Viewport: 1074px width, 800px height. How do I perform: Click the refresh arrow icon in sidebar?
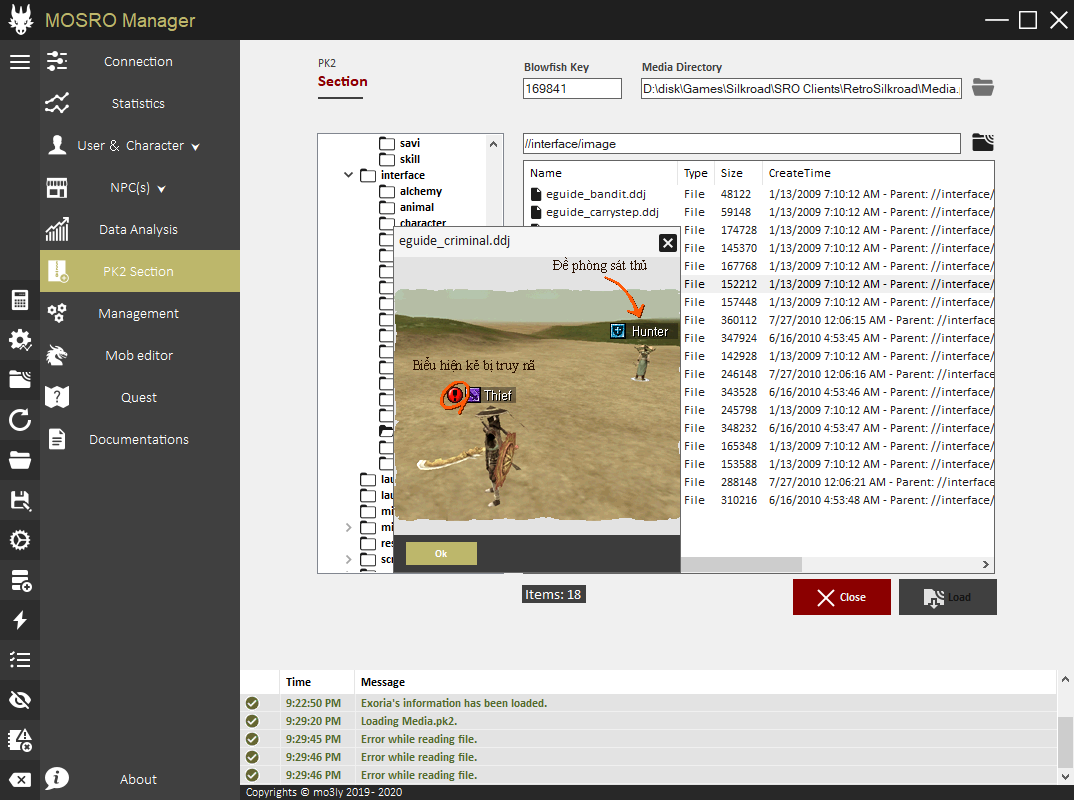point(20,420)
